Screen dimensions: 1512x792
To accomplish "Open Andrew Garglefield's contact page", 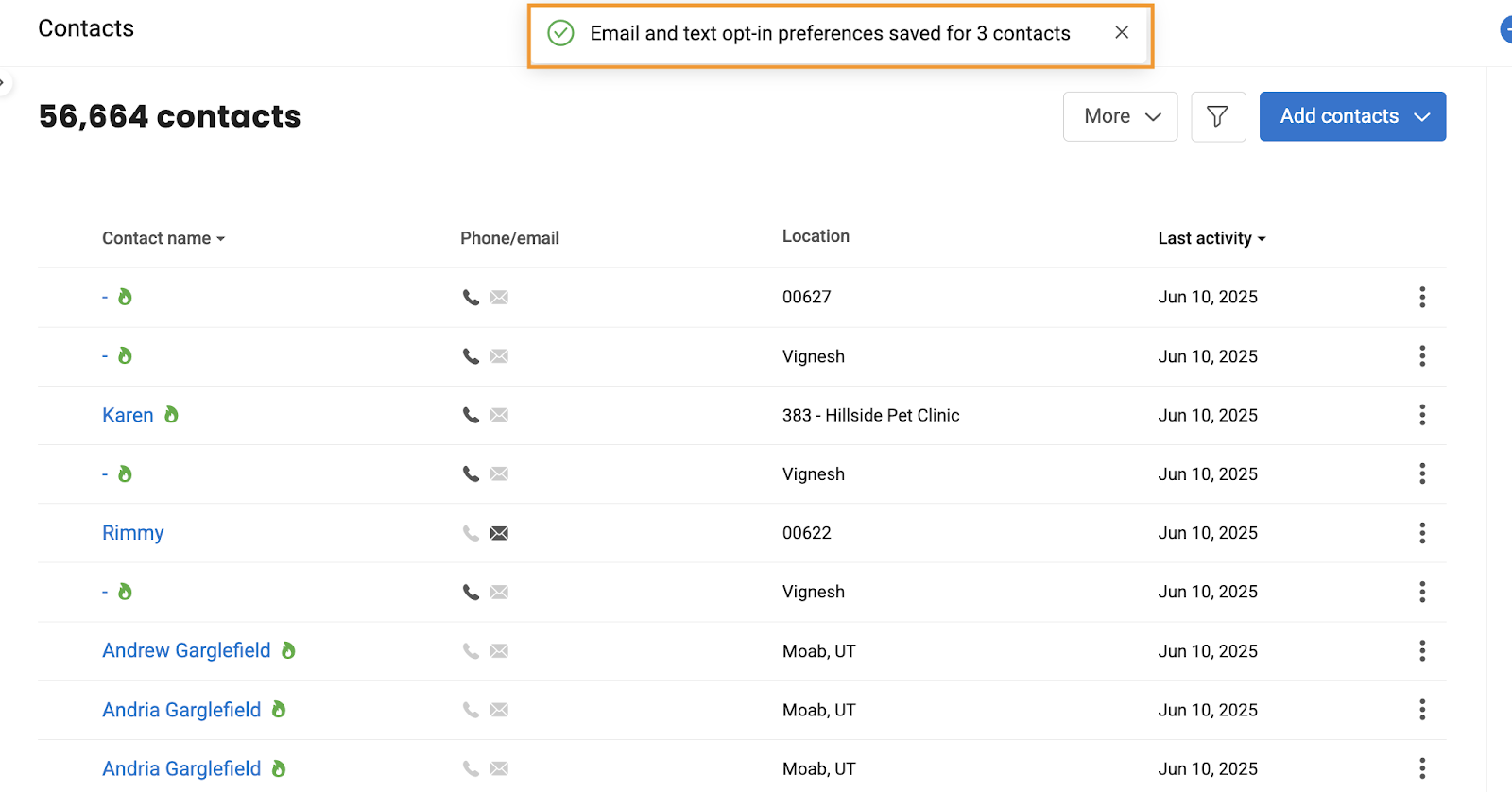I will click(186, 650).
